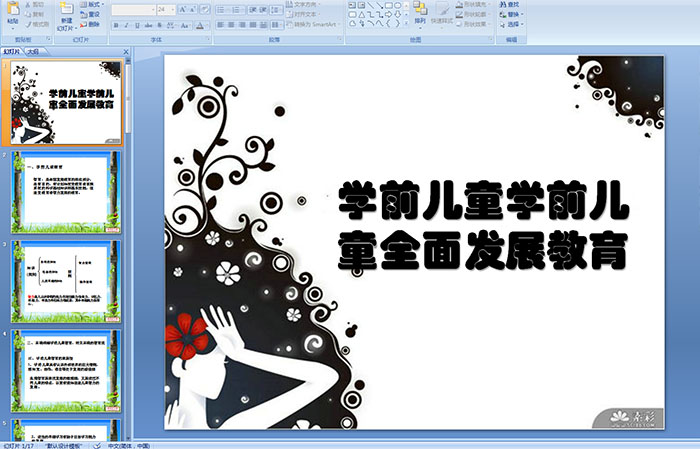Viewport: 700px width, 449px height.
Task: Close the slide thumbnail pane
Action: pos(126,52)
